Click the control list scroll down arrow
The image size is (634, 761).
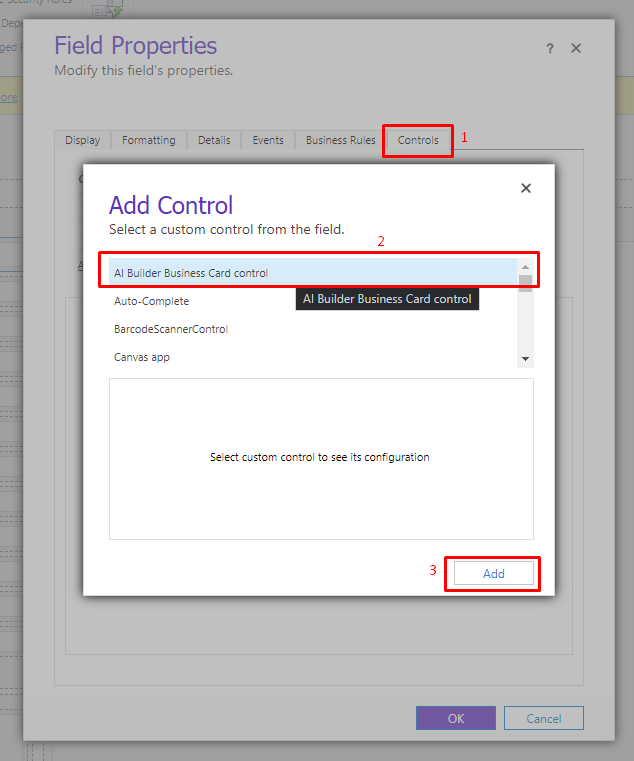point(525,359)
